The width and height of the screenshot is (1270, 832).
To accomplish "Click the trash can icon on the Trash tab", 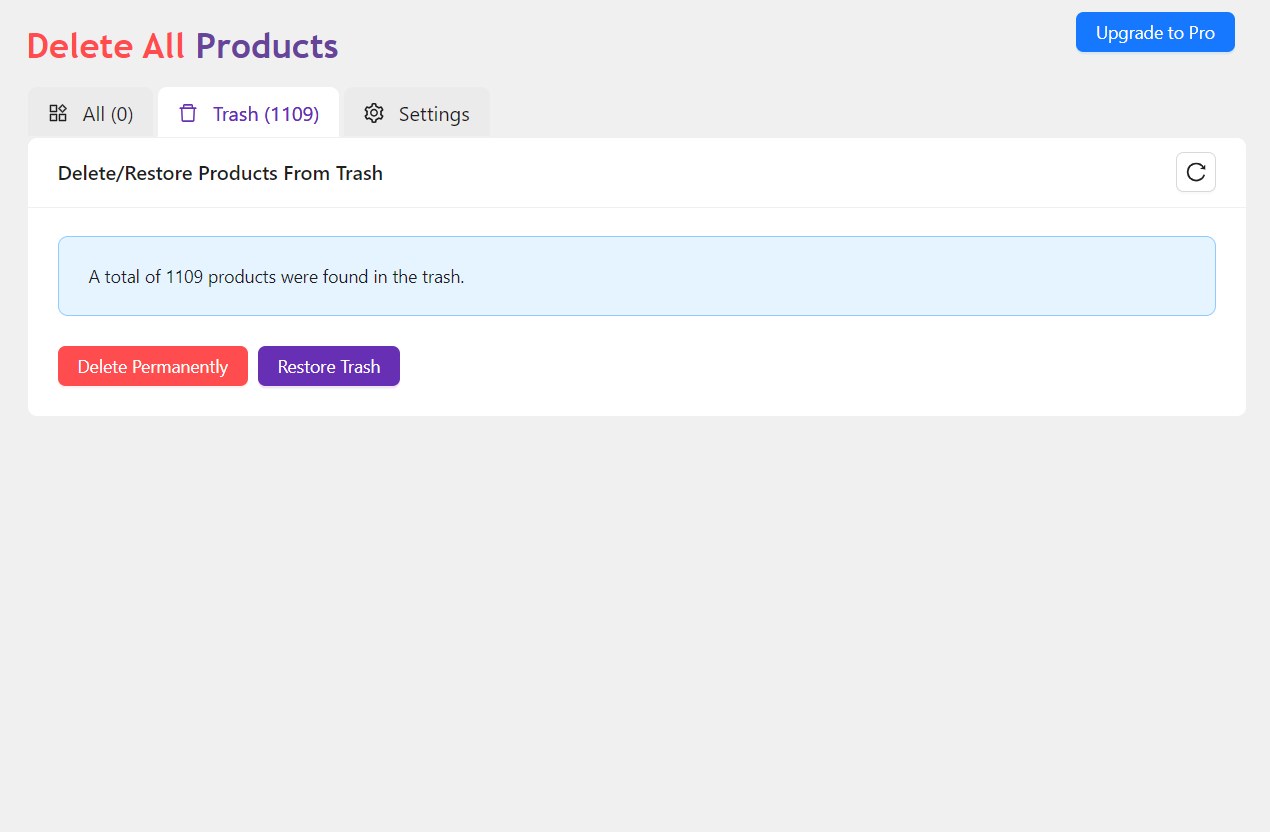I will click(x=188, y=113).
